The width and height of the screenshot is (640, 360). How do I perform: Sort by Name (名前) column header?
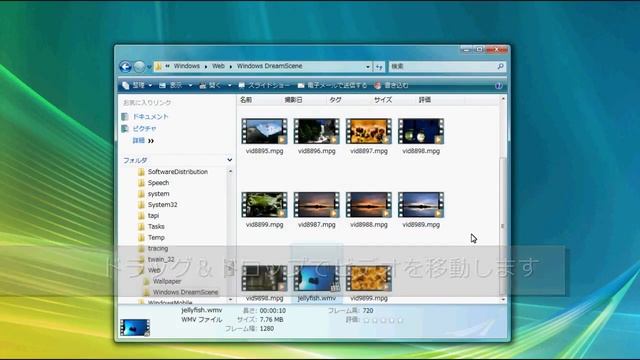246,100
